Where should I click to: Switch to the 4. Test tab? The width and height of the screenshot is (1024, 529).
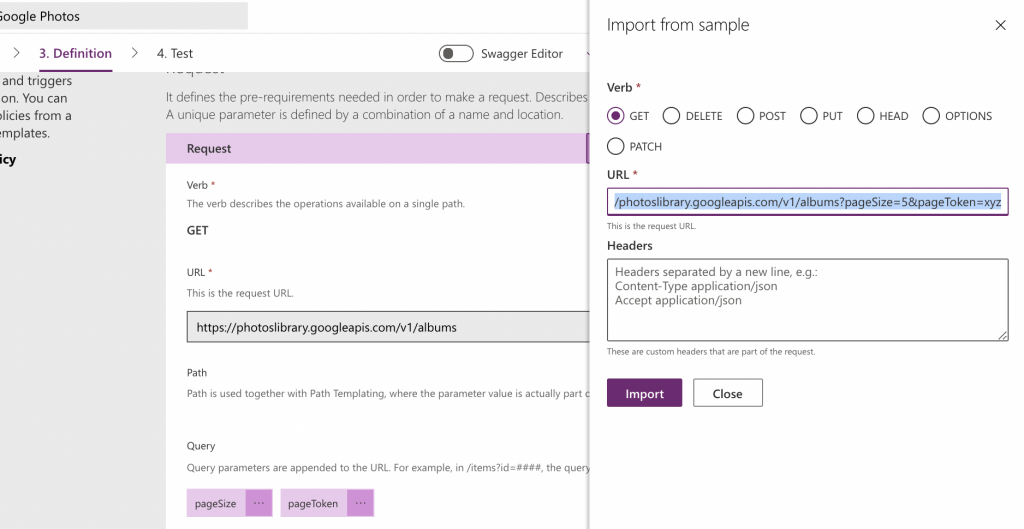175,54
